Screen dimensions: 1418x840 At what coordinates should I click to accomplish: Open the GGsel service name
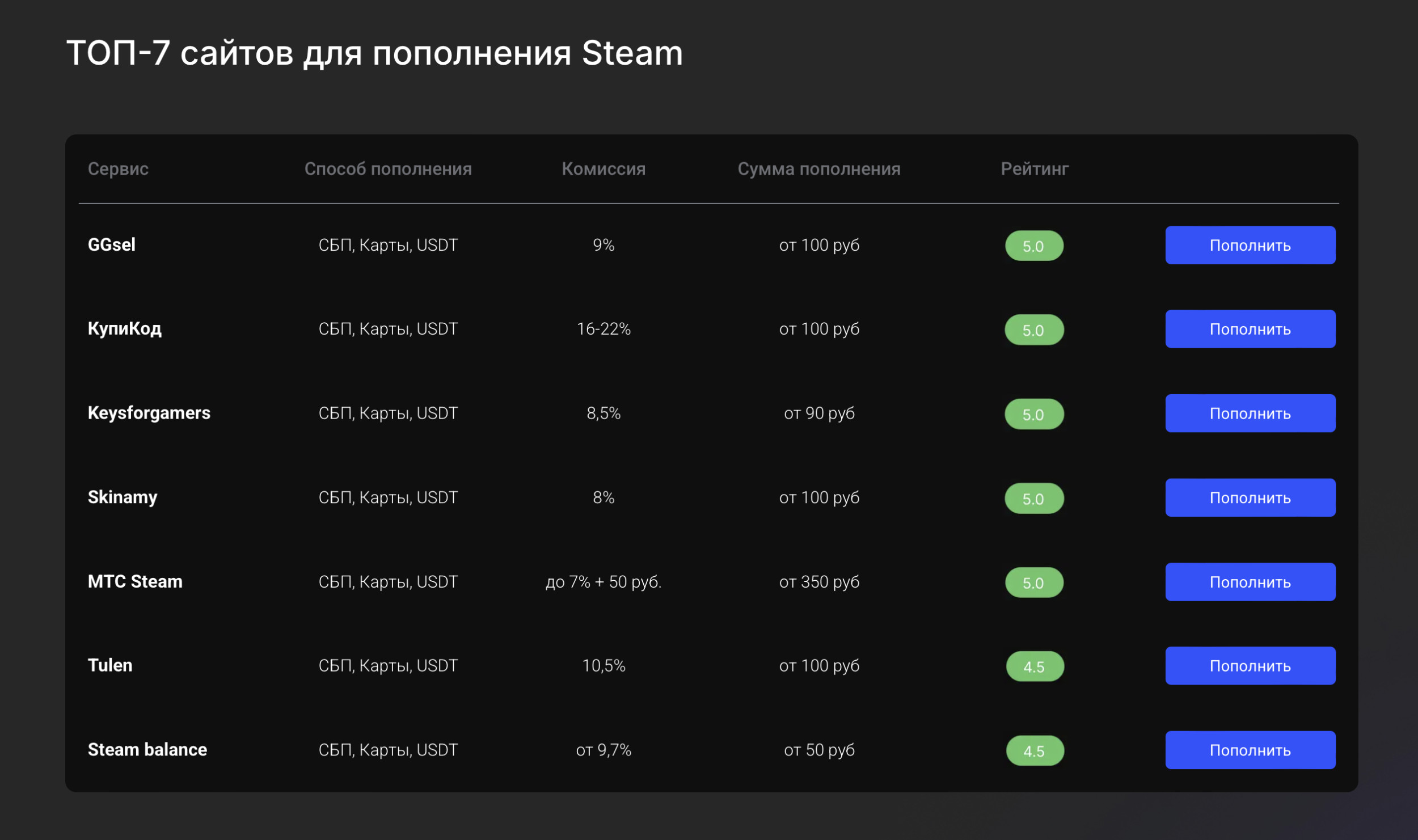point(112,244)
